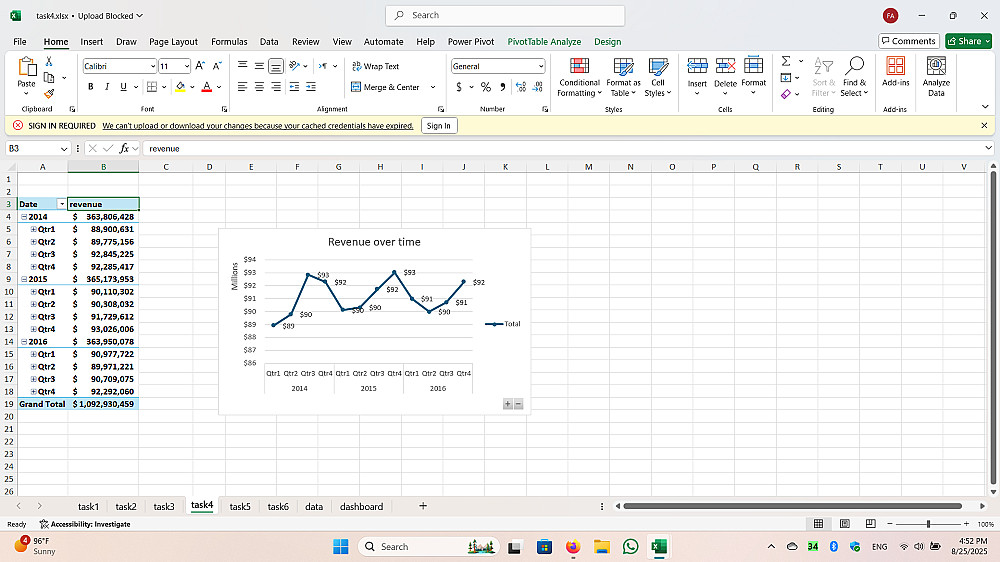
Task: Switch to Page Layout view in status bar
Action: tap(844, 524)
